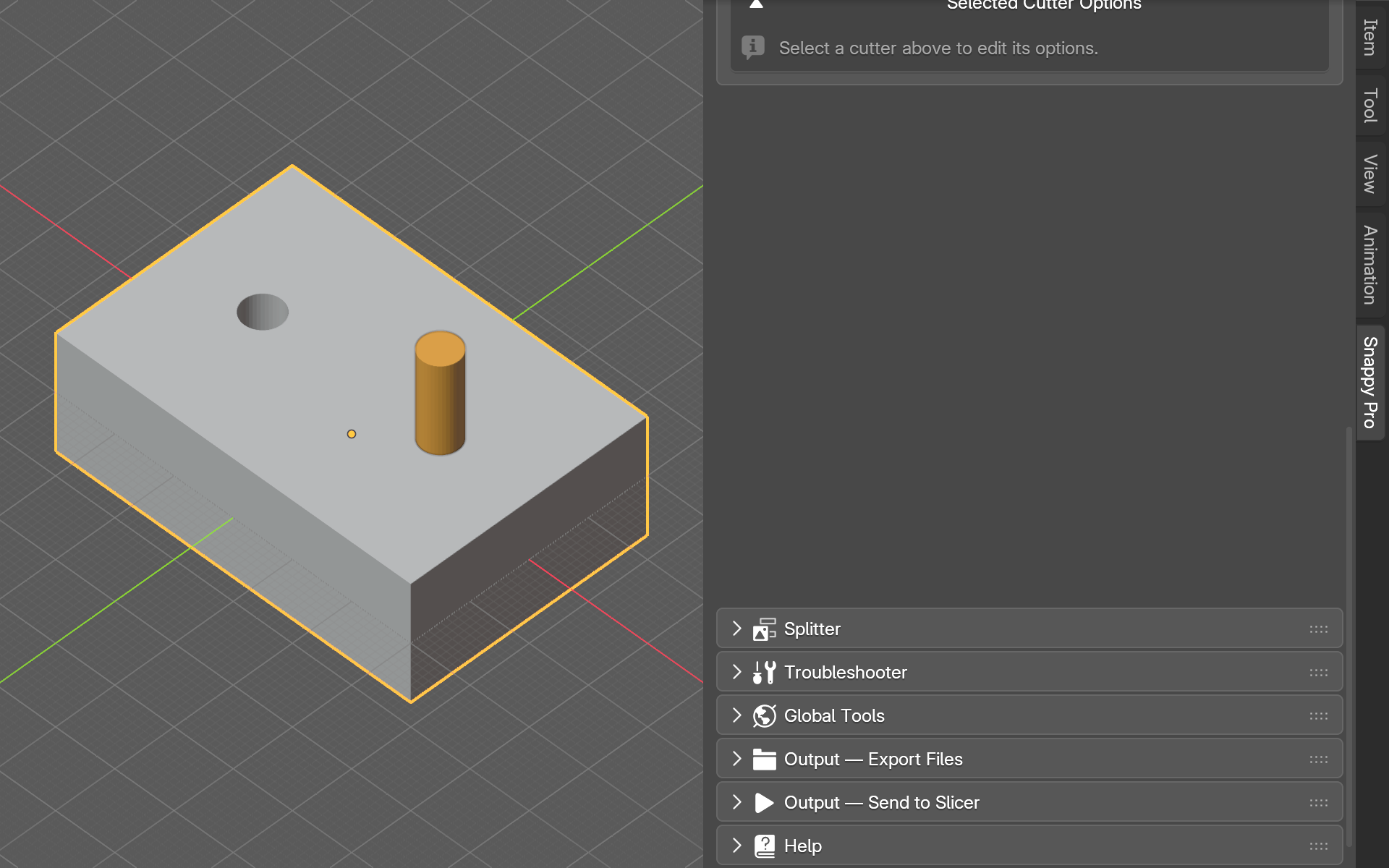Click the Splitter panel icon

click(764, 629)
